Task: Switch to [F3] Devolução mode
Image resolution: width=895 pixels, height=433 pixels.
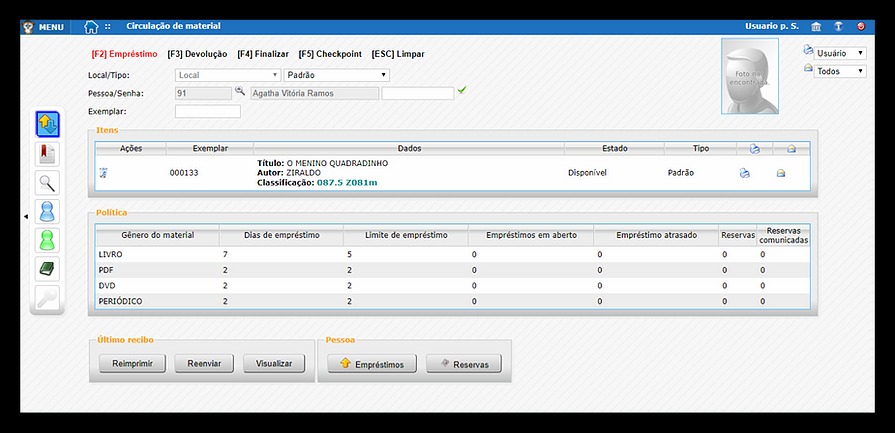Action: (197, 54)
